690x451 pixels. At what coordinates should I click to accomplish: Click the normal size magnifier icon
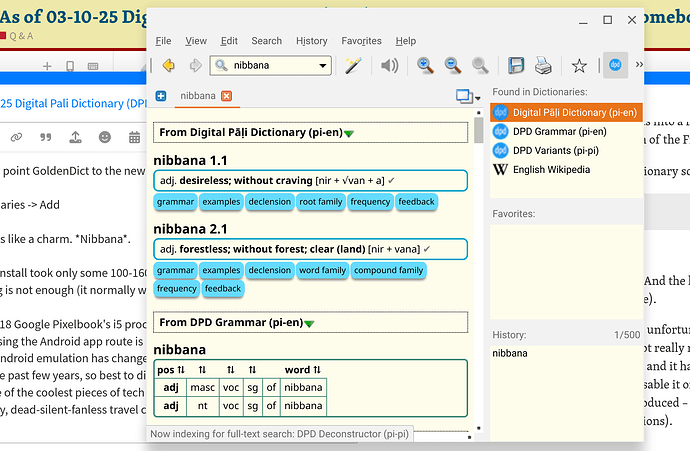(480, 66)
